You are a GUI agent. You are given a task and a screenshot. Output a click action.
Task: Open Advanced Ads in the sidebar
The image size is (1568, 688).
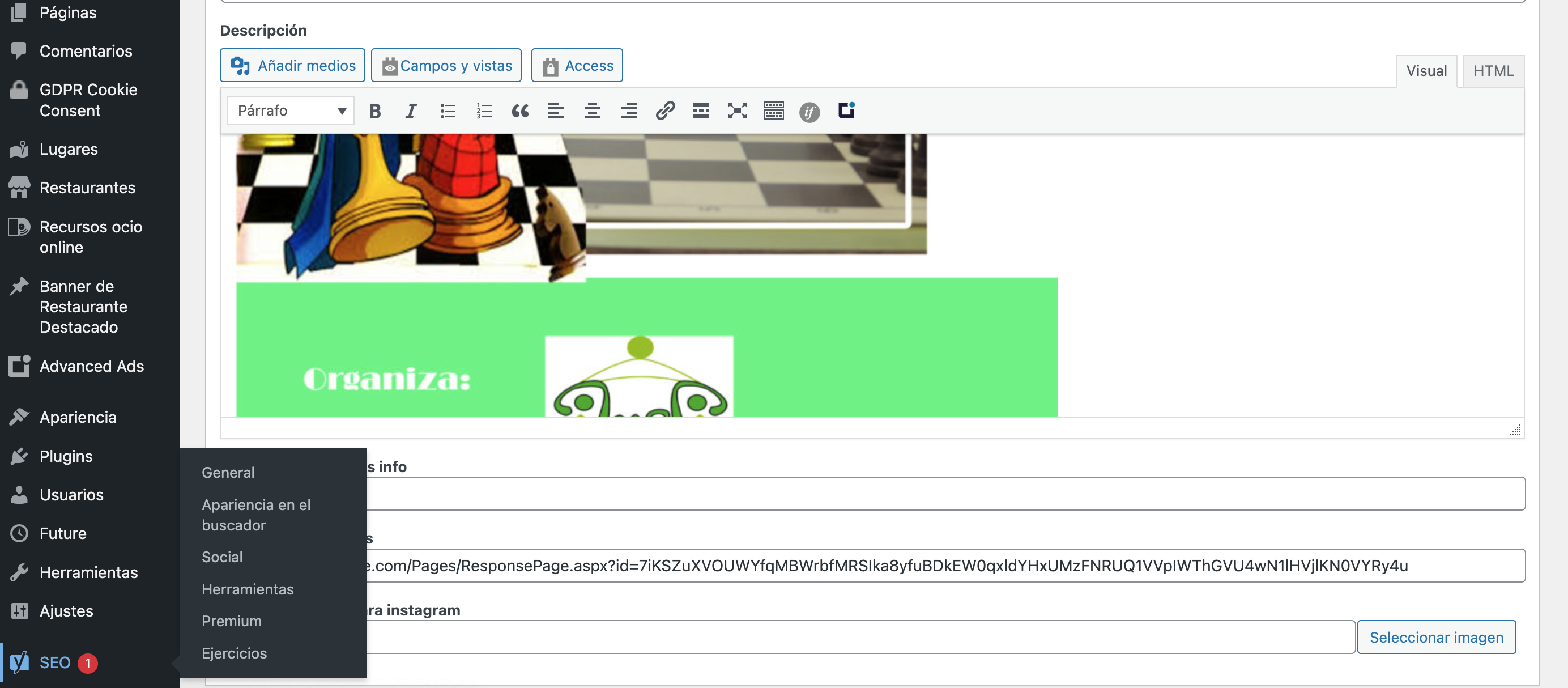92,366
